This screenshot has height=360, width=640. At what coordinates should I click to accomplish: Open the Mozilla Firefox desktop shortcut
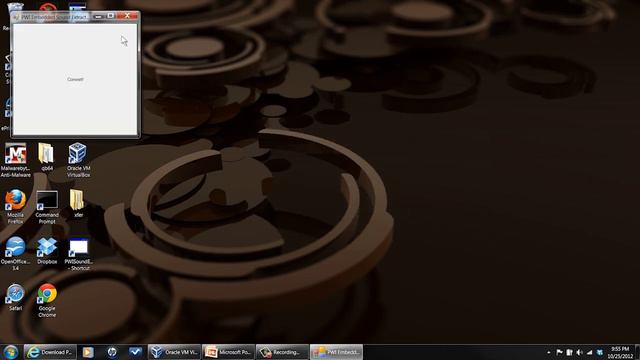click(16, 207)
